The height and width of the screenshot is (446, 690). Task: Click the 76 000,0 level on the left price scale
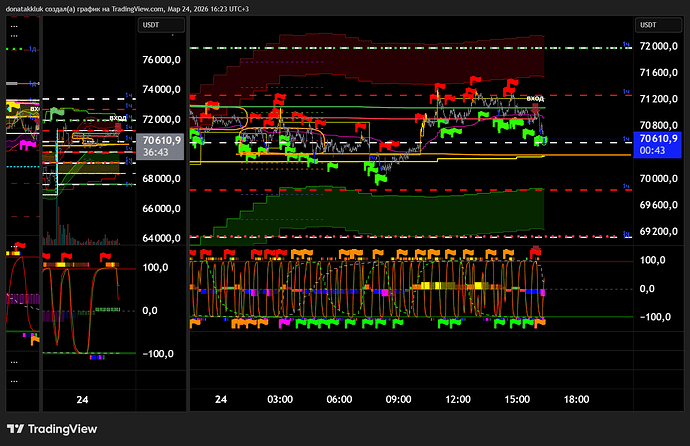162,60
